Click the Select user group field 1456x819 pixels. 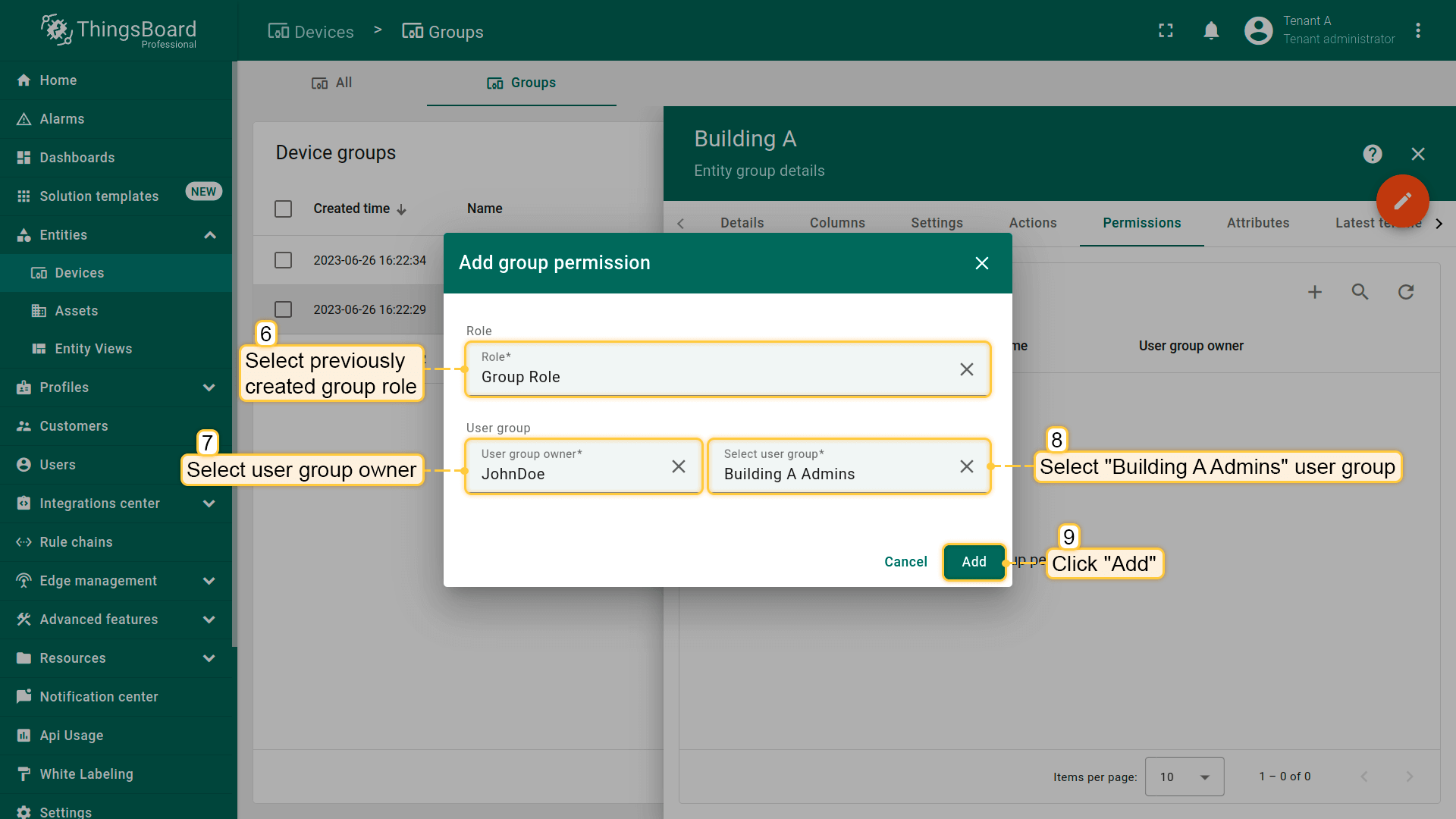(x=834, y=466)
